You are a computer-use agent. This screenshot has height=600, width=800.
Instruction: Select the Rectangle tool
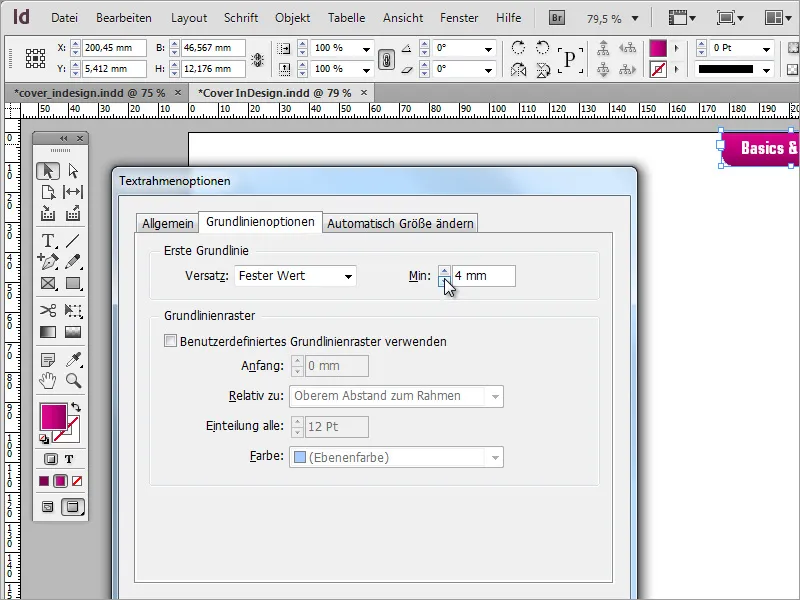[73, 283]
